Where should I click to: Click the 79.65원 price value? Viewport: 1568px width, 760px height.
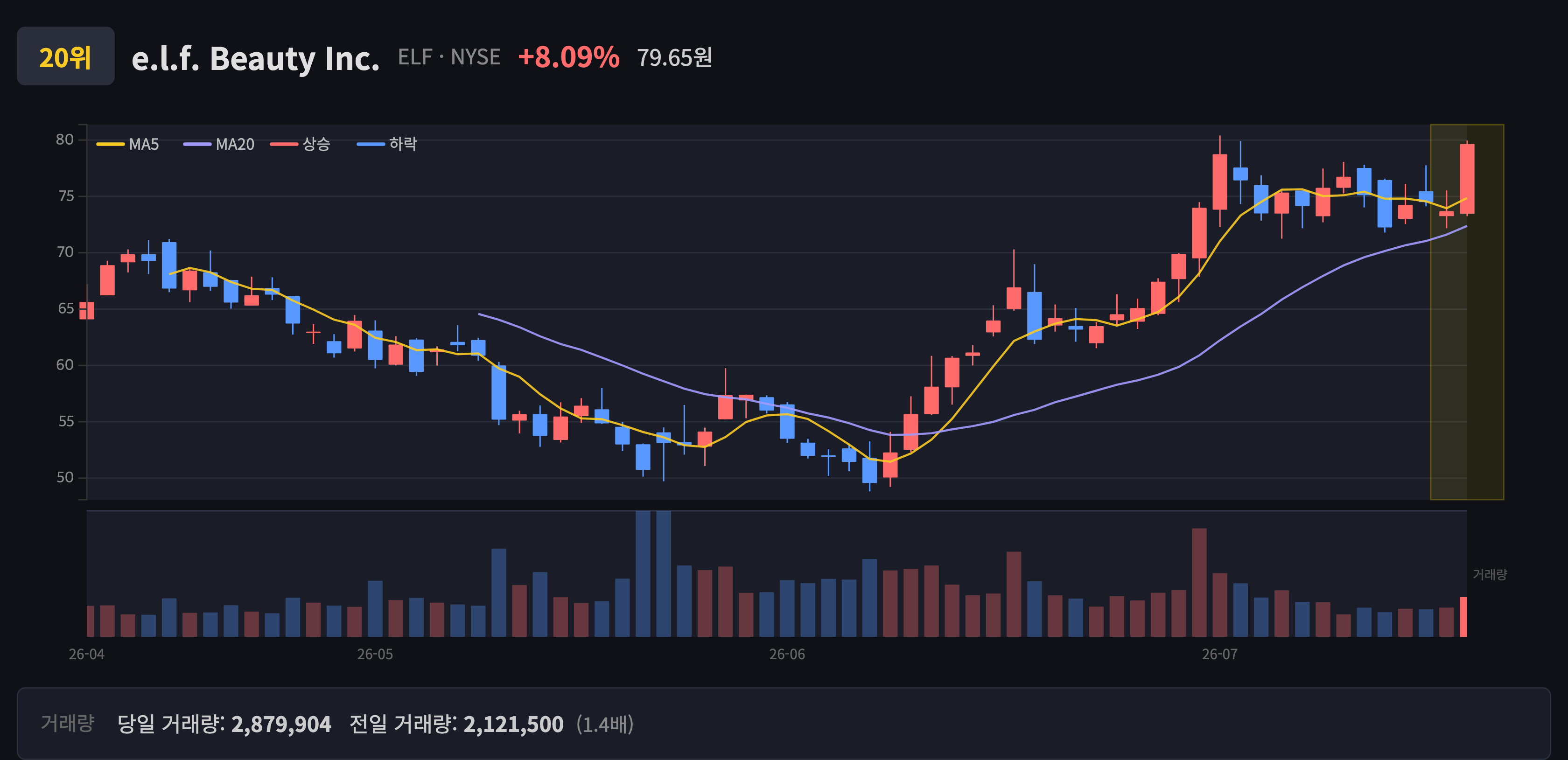coord(674,57)
